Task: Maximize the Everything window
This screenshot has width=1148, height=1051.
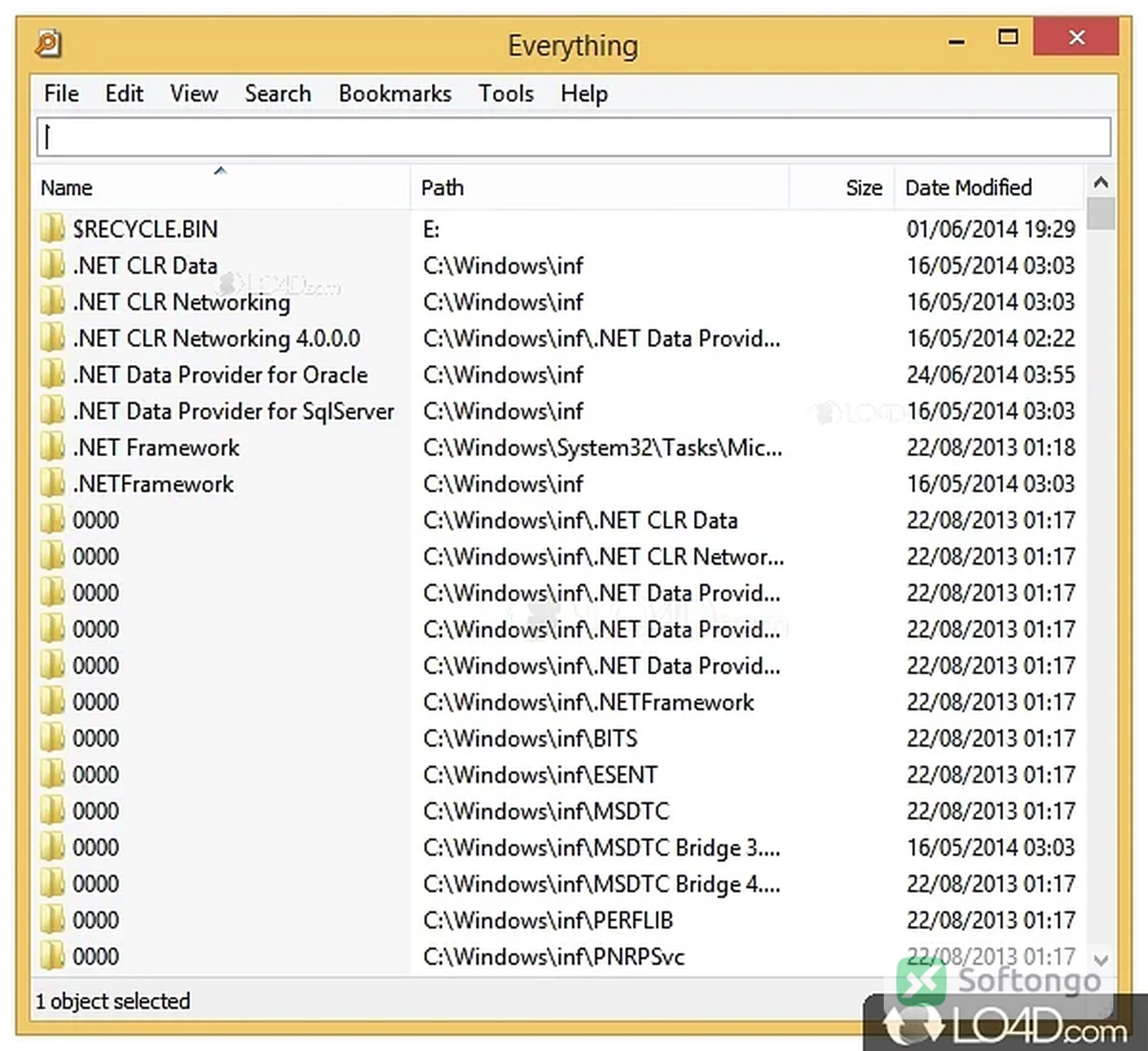Action: tap(1008, 37)
